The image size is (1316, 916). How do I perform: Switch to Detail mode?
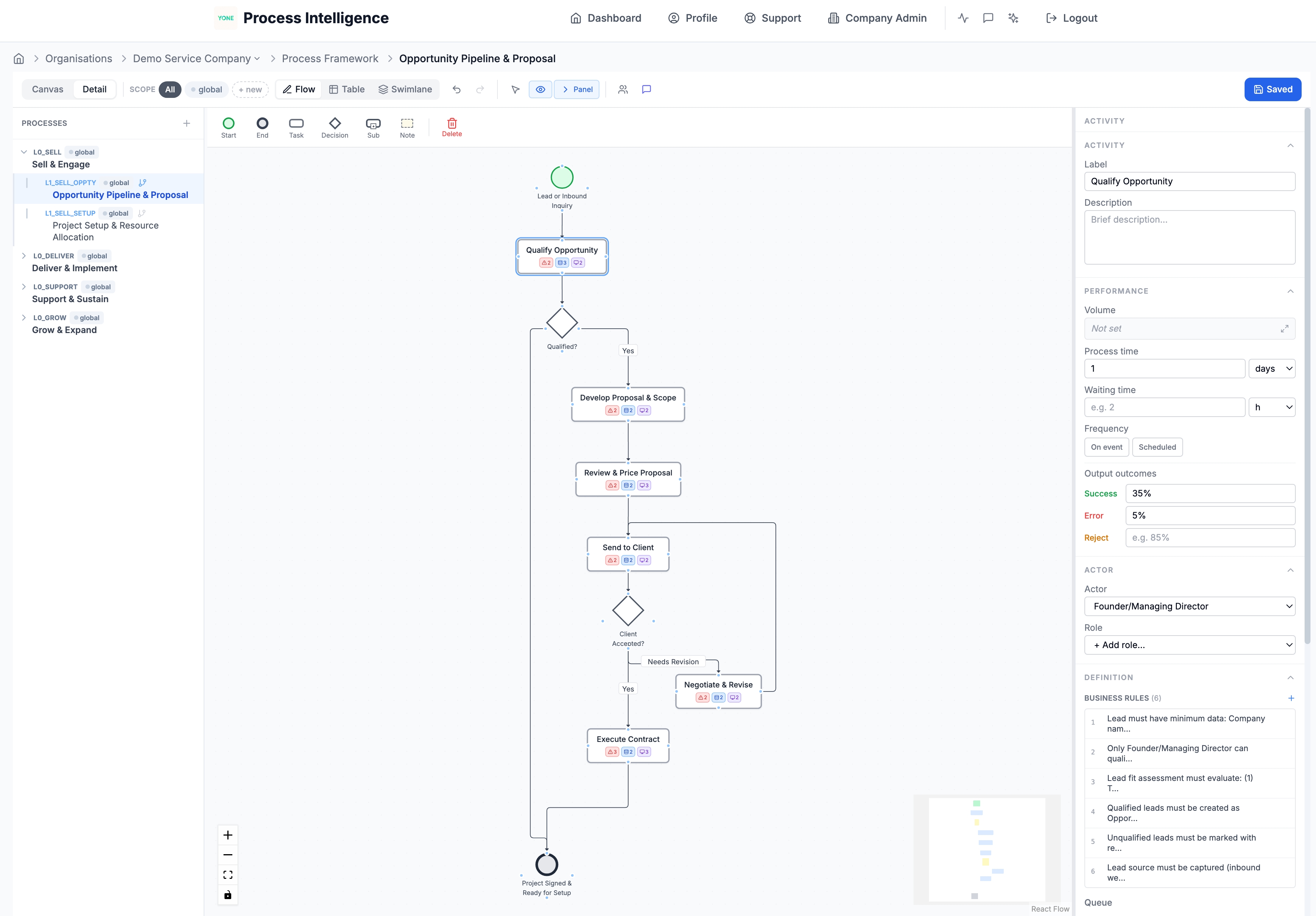coord(95,89)
